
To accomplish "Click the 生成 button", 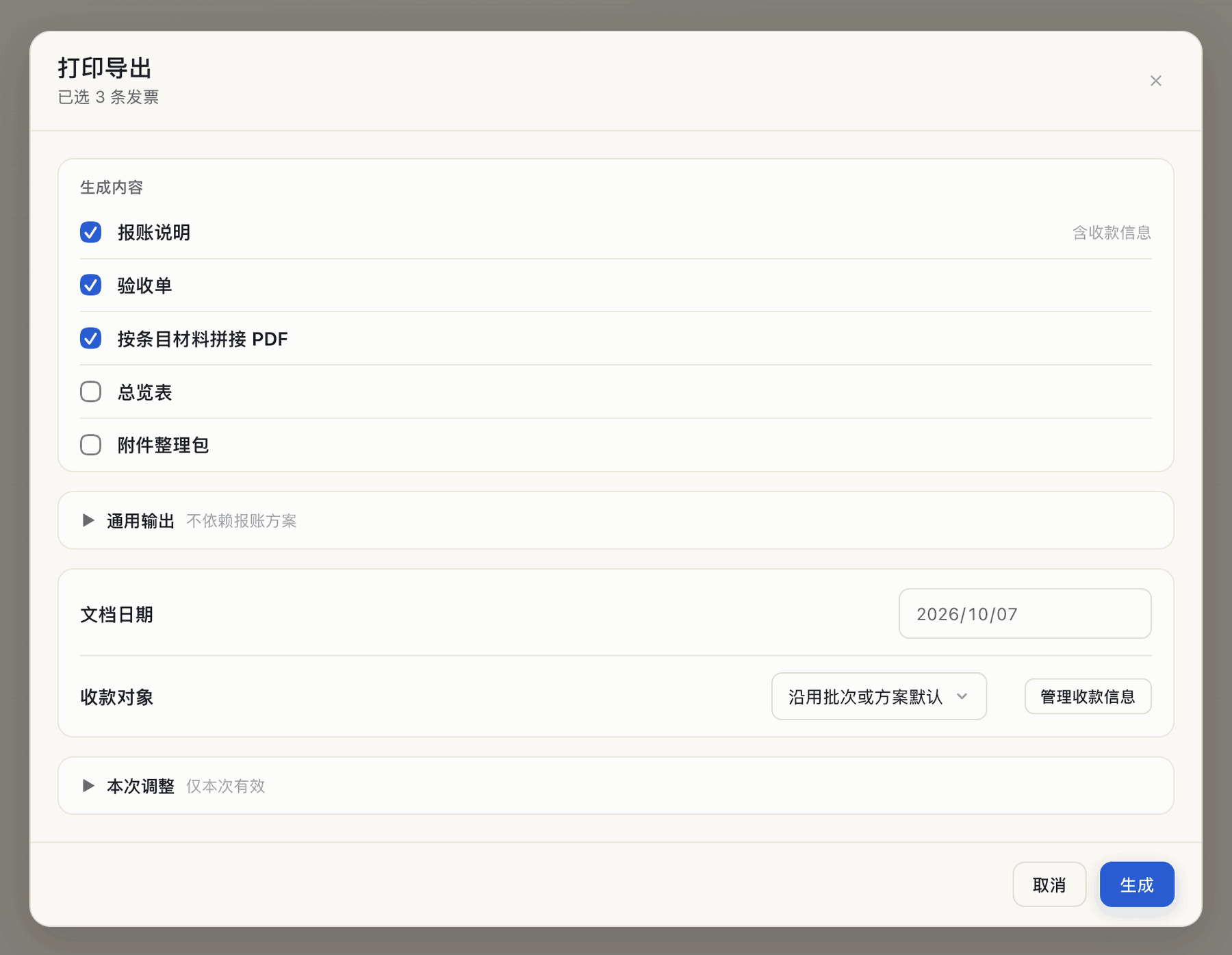I will pos(1137,884).
